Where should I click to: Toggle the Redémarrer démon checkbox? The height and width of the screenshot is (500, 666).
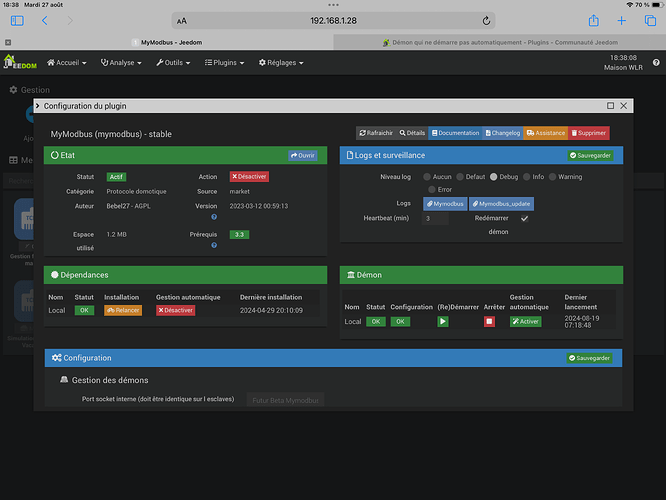(x=524, y=218)
